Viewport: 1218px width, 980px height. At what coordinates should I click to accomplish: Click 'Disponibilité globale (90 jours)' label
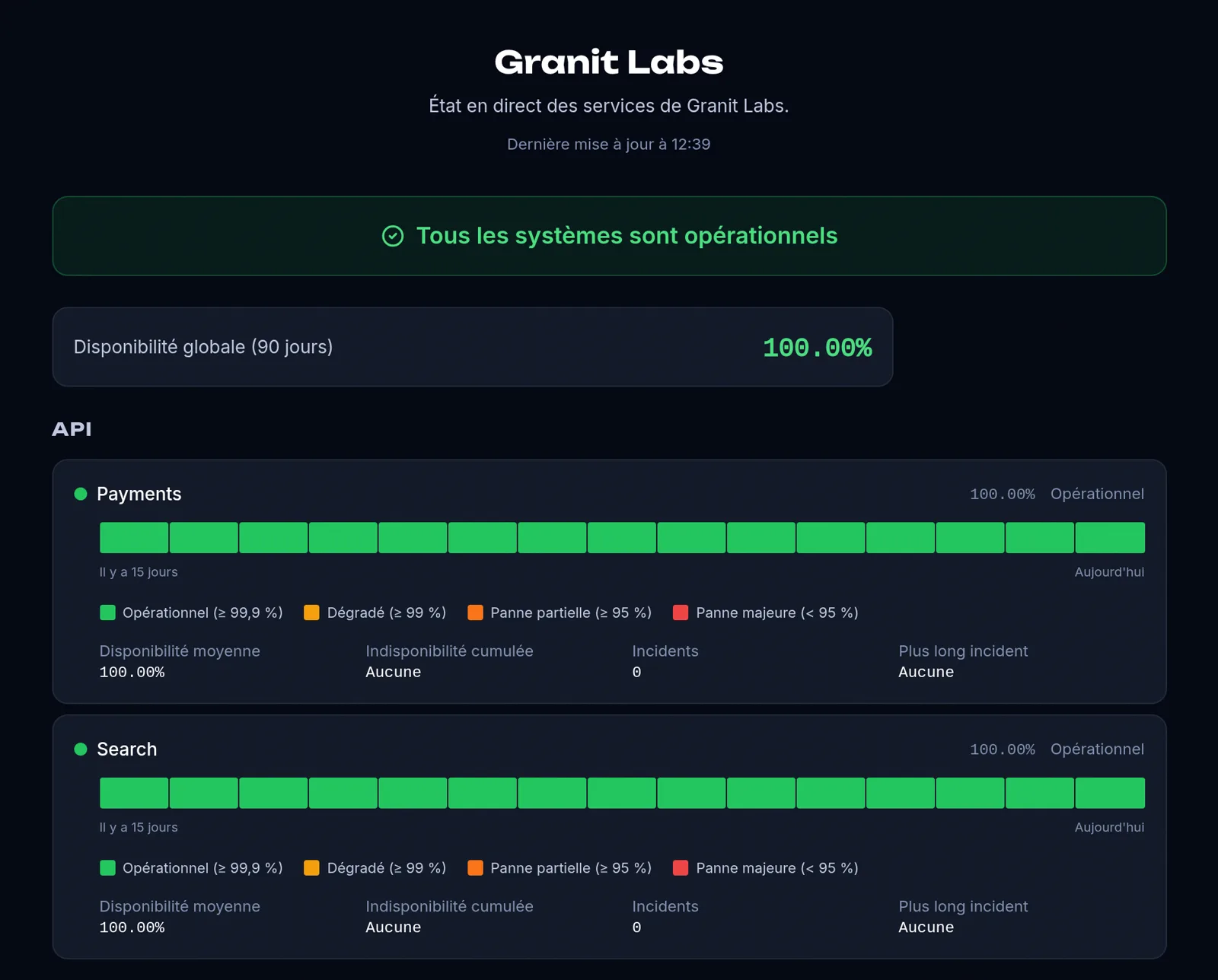tap(203, 347)
